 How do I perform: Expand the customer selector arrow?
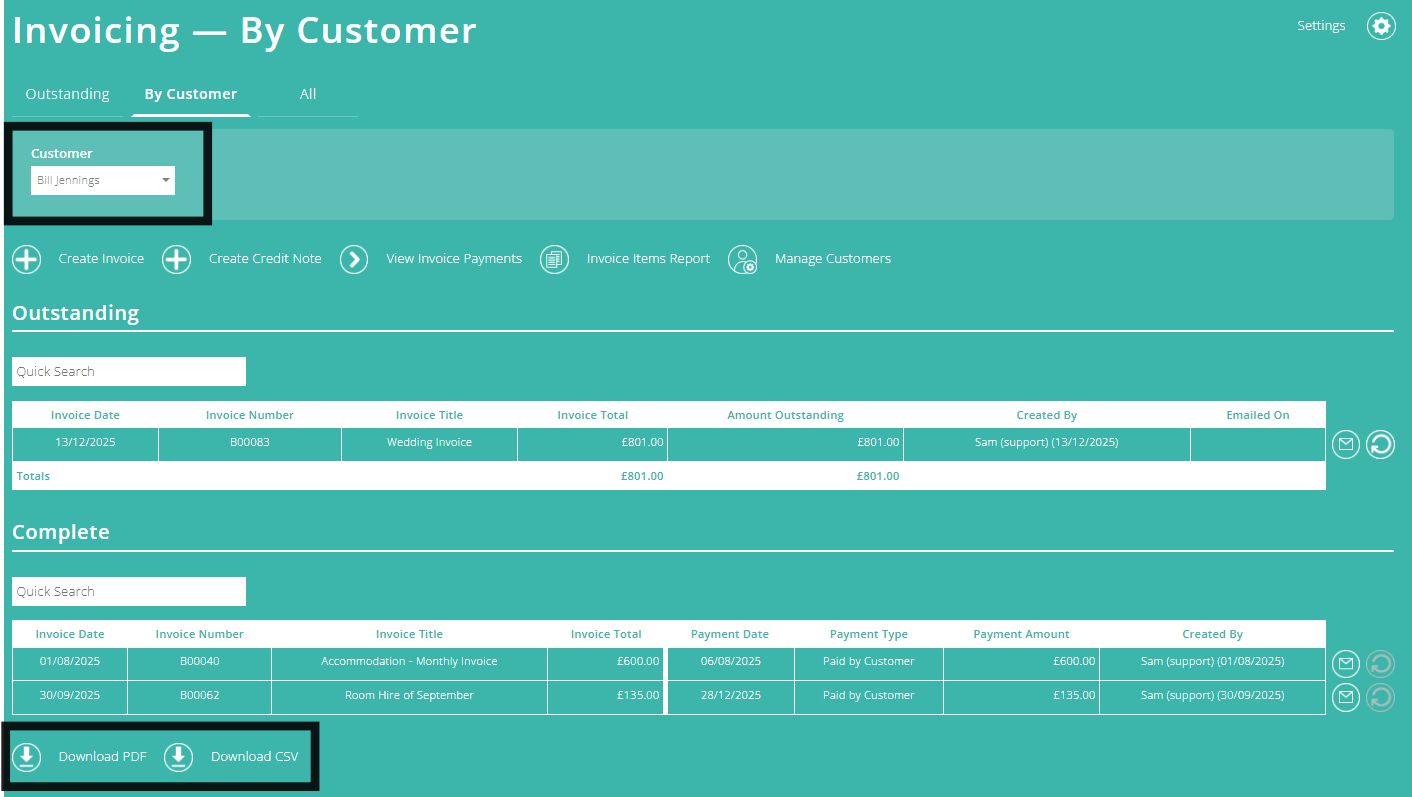pos(166,180)
